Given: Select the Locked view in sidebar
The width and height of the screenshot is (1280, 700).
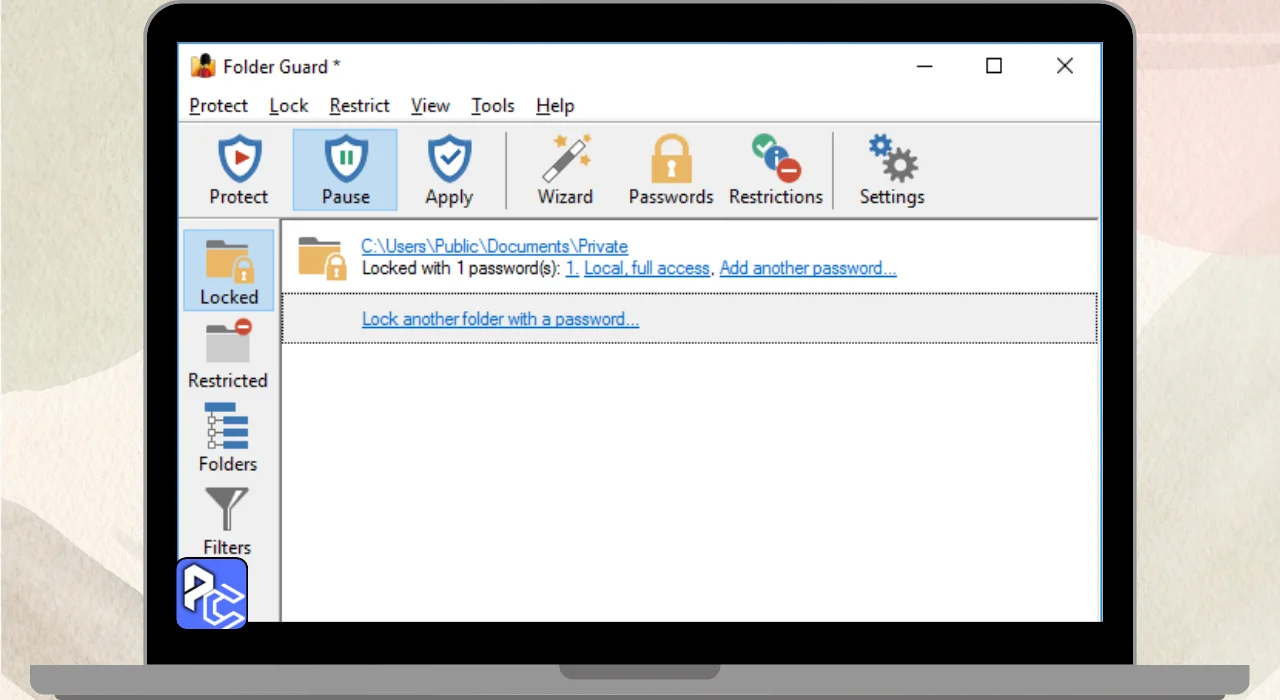Looking at the screenshot, I should pos(229,270).
